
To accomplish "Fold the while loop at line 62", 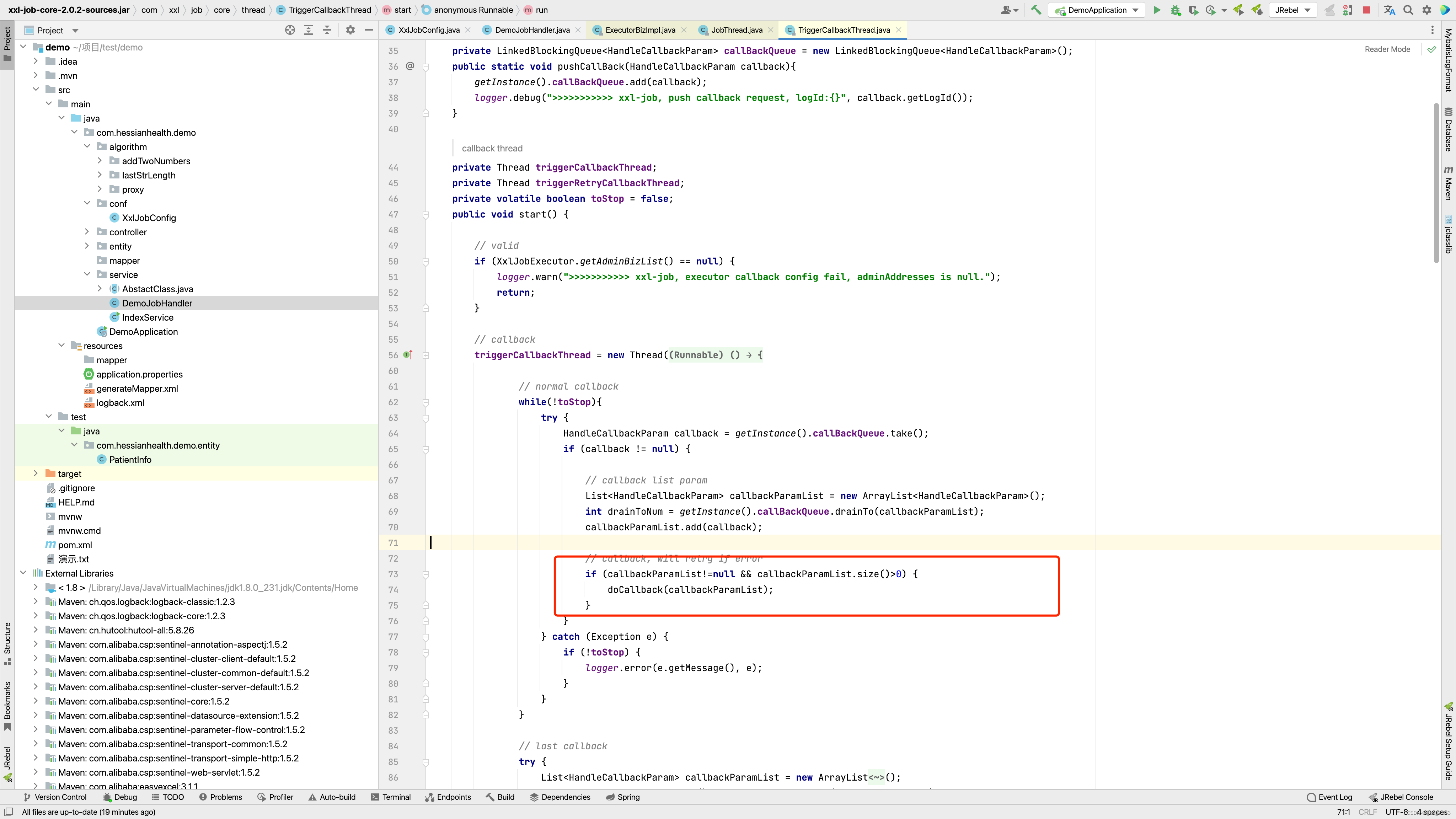I will (x=425, y=402).
